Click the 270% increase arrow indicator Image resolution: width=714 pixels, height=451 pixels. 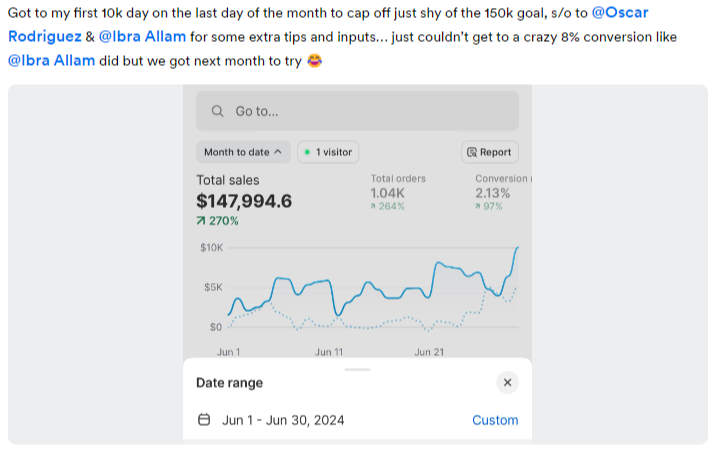[202, 221]
